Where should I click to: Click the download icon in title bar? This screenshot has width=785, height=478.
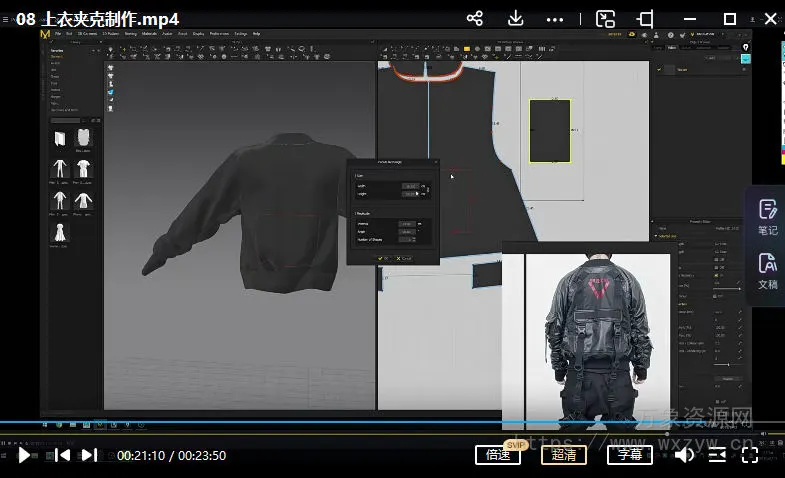point(516,18)
